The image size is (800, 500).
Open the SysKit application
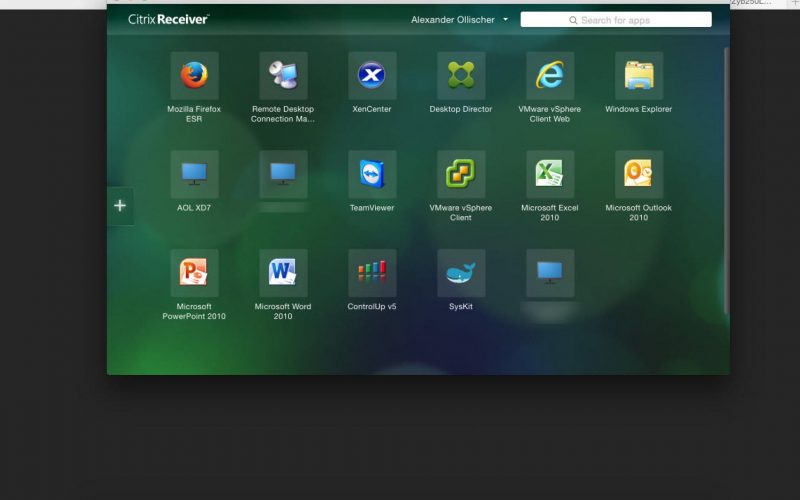[x=461, y=273]
